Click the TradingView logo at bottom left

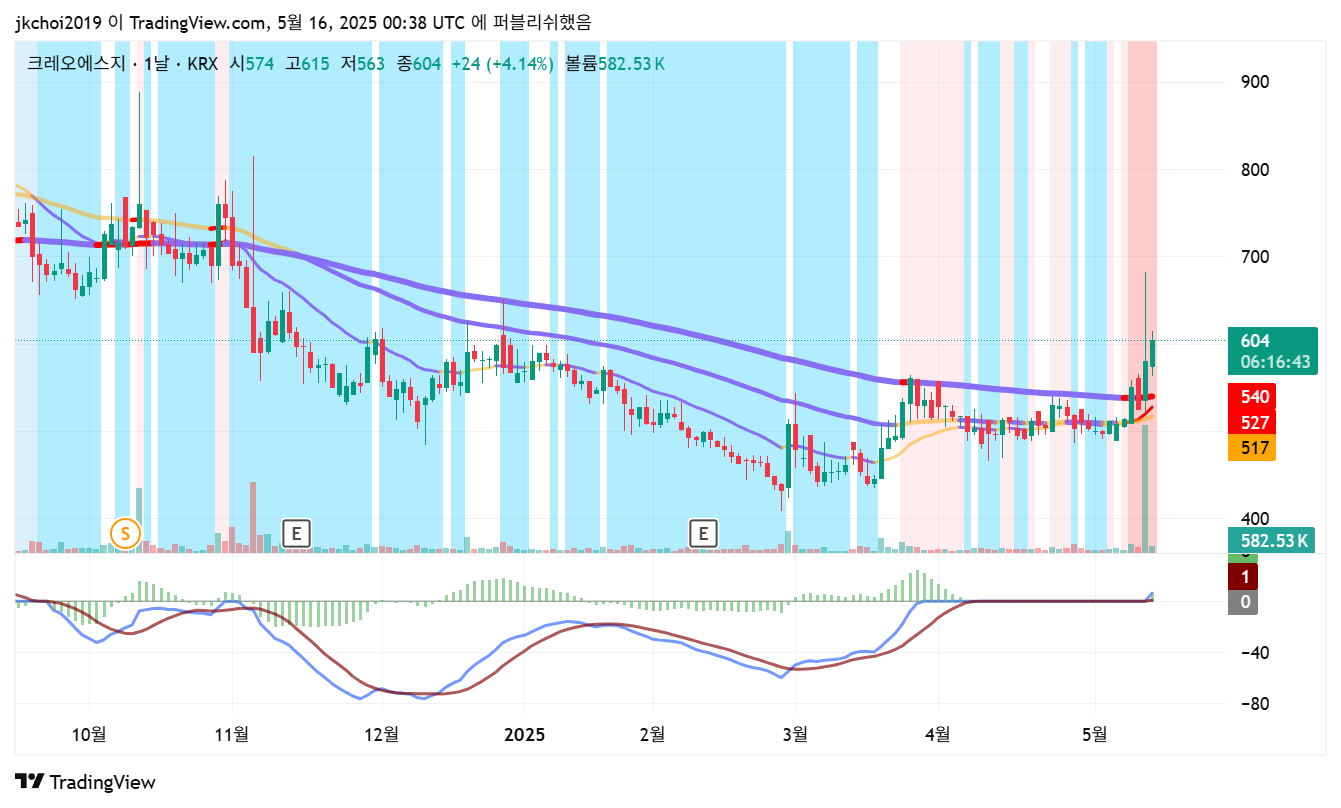pos(85,782)
